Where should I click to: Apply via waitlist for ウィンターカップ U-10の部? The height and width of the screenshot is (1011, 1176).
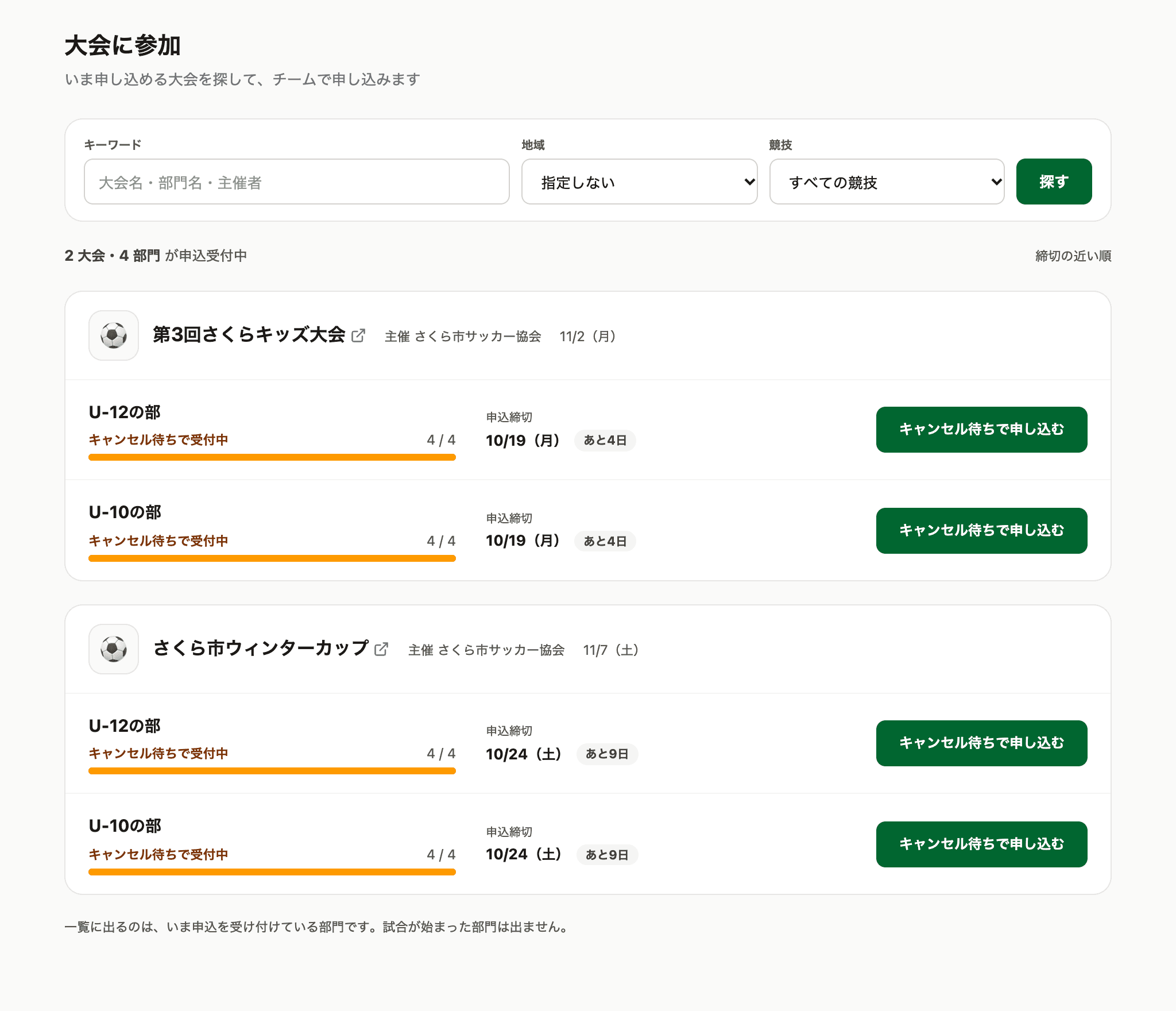click(982, 844)
